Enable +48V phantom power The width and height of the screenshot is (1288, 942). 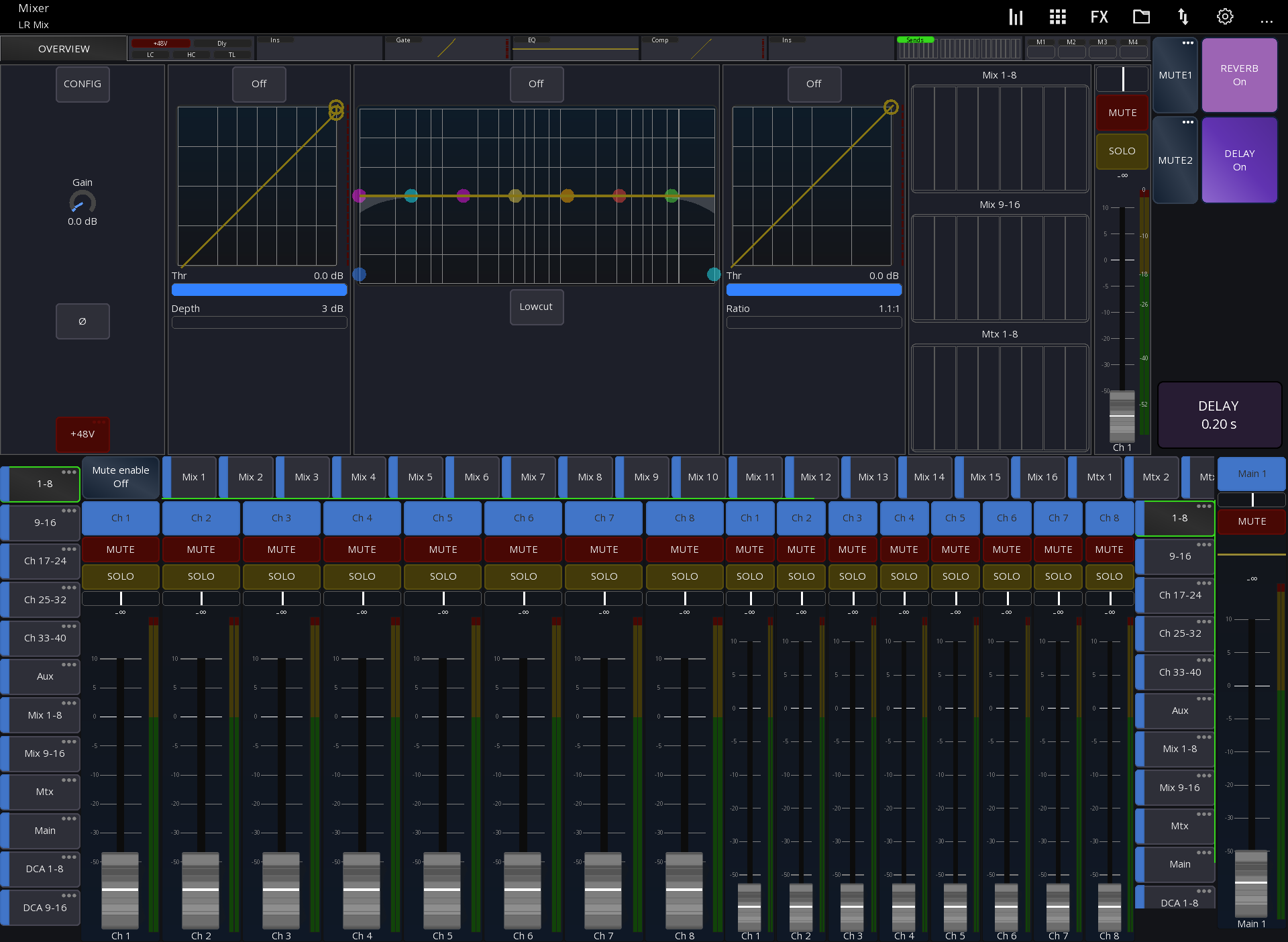(83, 435)
